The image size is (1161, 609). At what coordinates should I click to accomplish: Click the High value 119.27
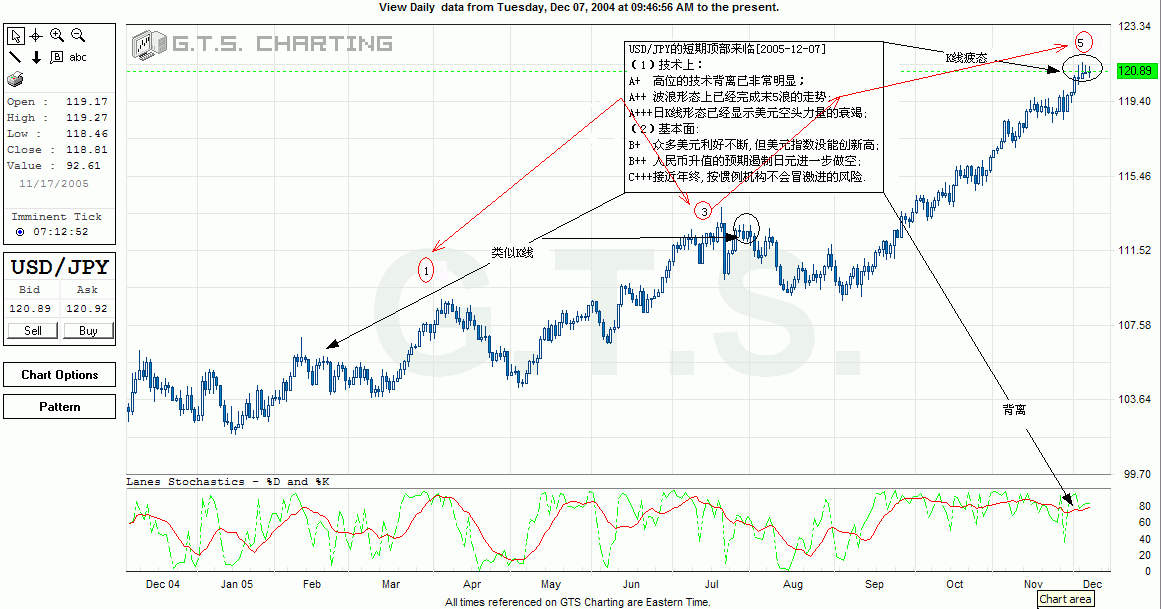tap(87, 117)
